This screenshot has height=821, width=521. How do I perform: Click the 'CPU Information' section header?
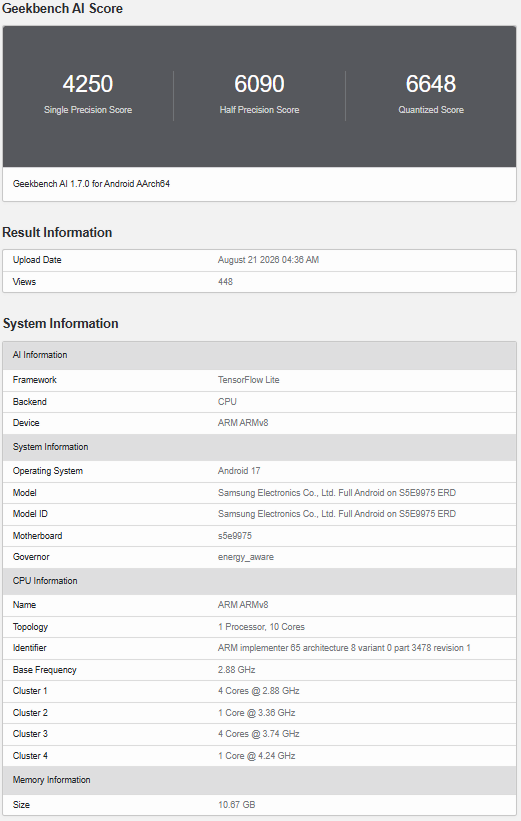[259, 581]
